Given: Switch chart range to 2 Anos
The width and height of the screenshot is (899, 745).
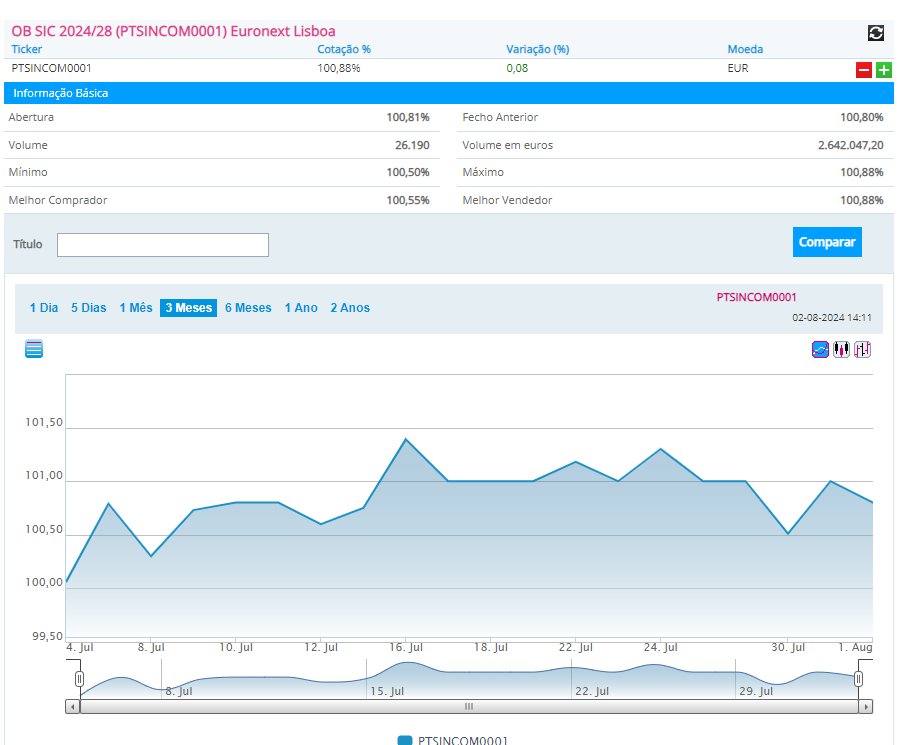Looking at the screenshot, I should point(350,308).
